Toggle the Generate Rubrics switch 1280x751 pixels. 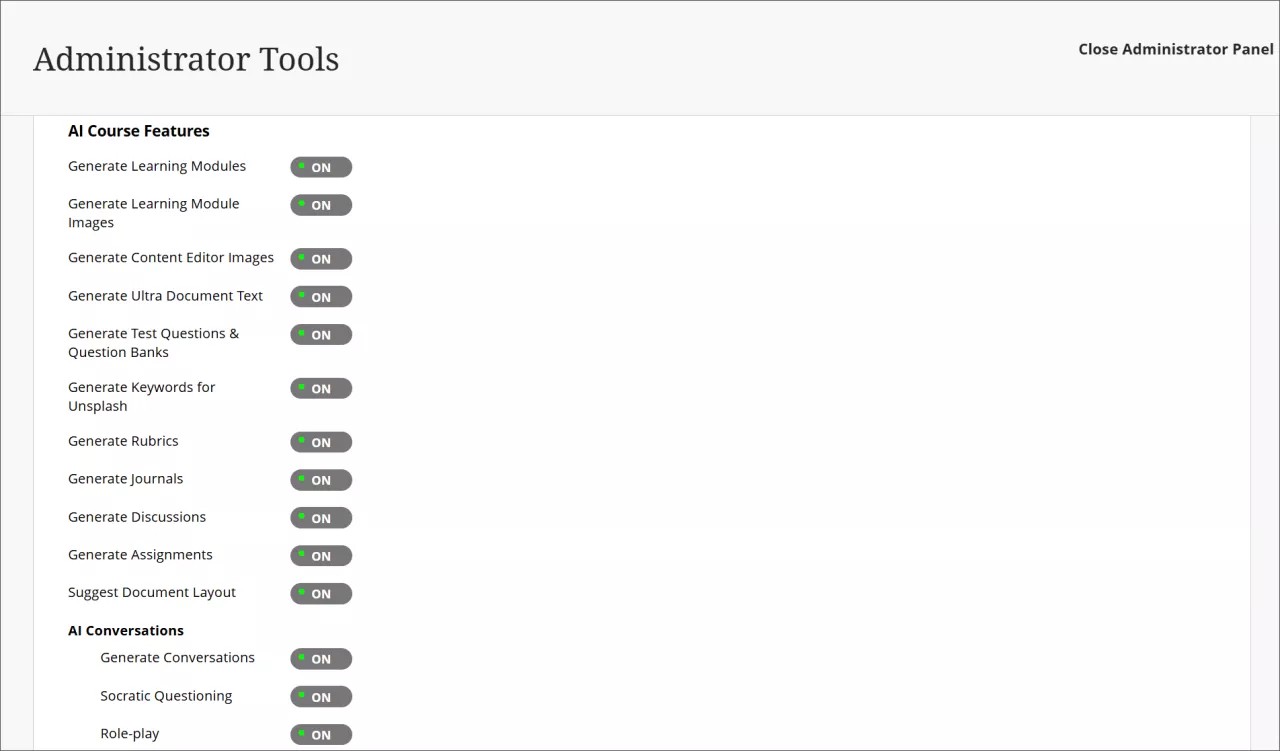pos(320,441)
